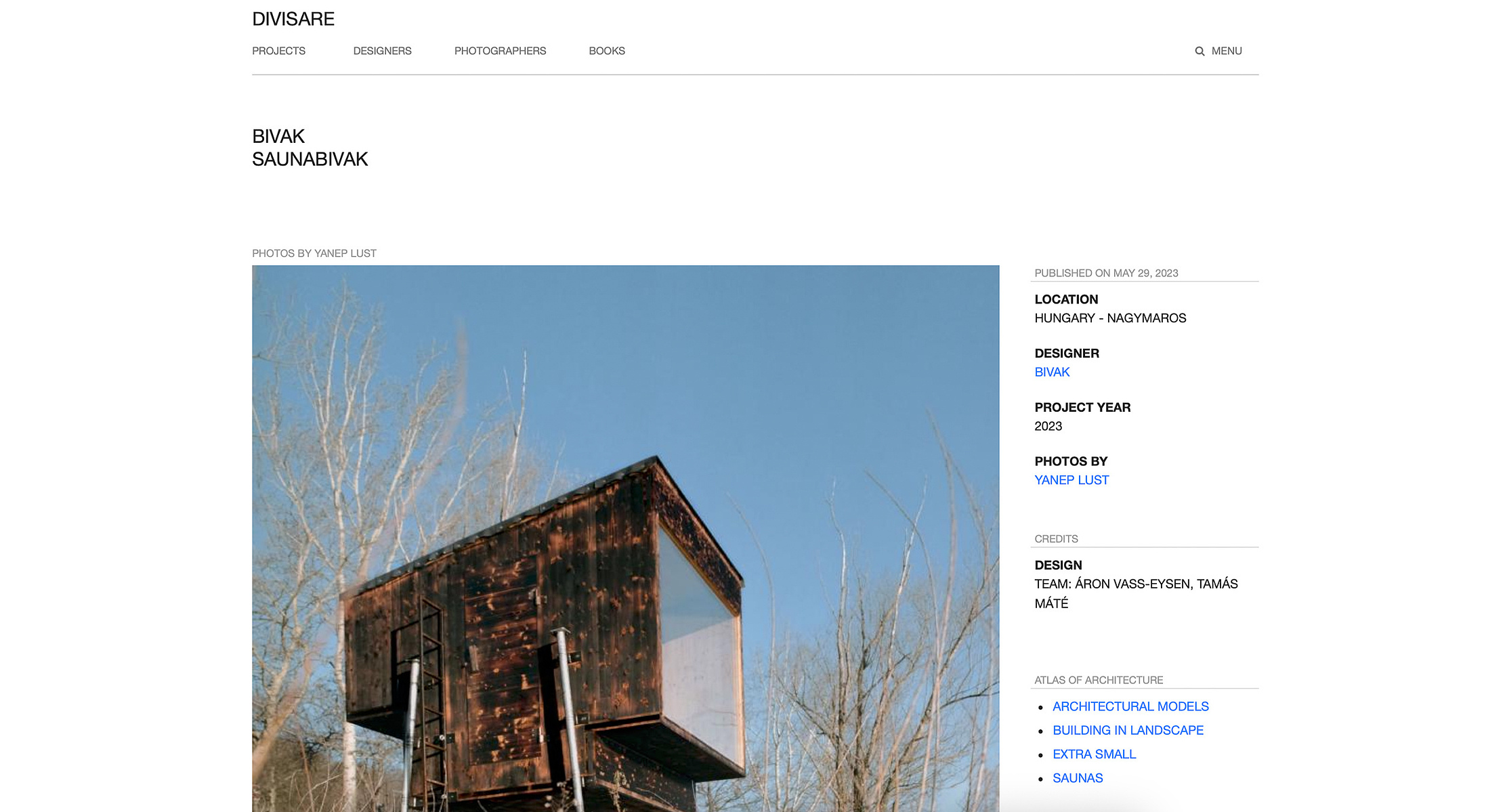Viewport: 1507px width, 812px height.
Task: Open the PHOTOGRAPHERS navigation item
Action: (x=500, y=51)
